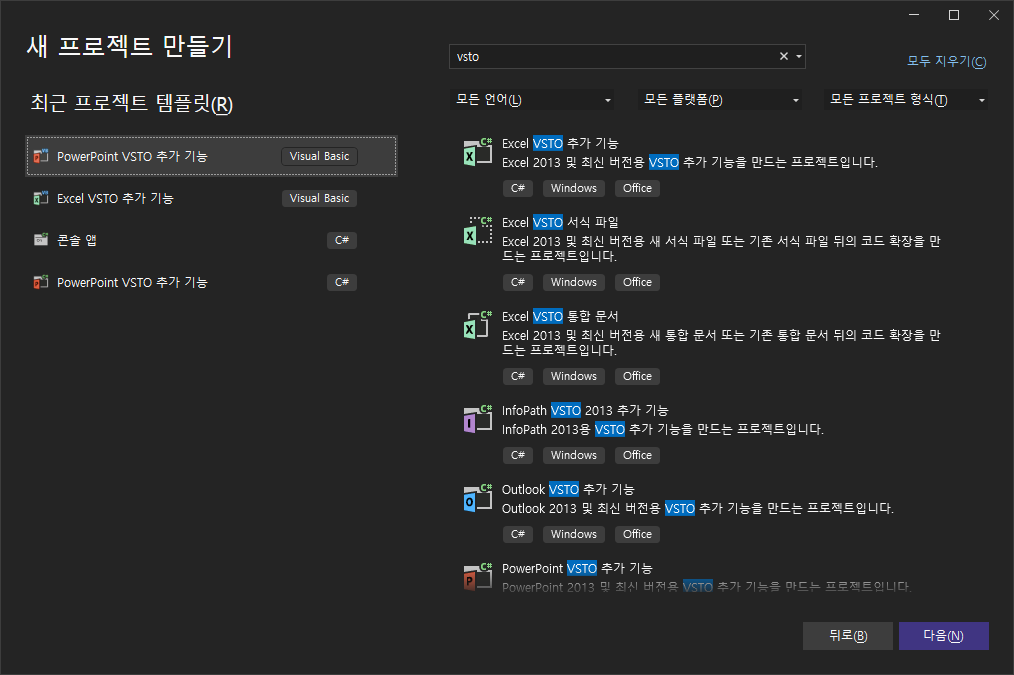Click the 뒤로 back button
1014x675 pixels.
(848, 636)
